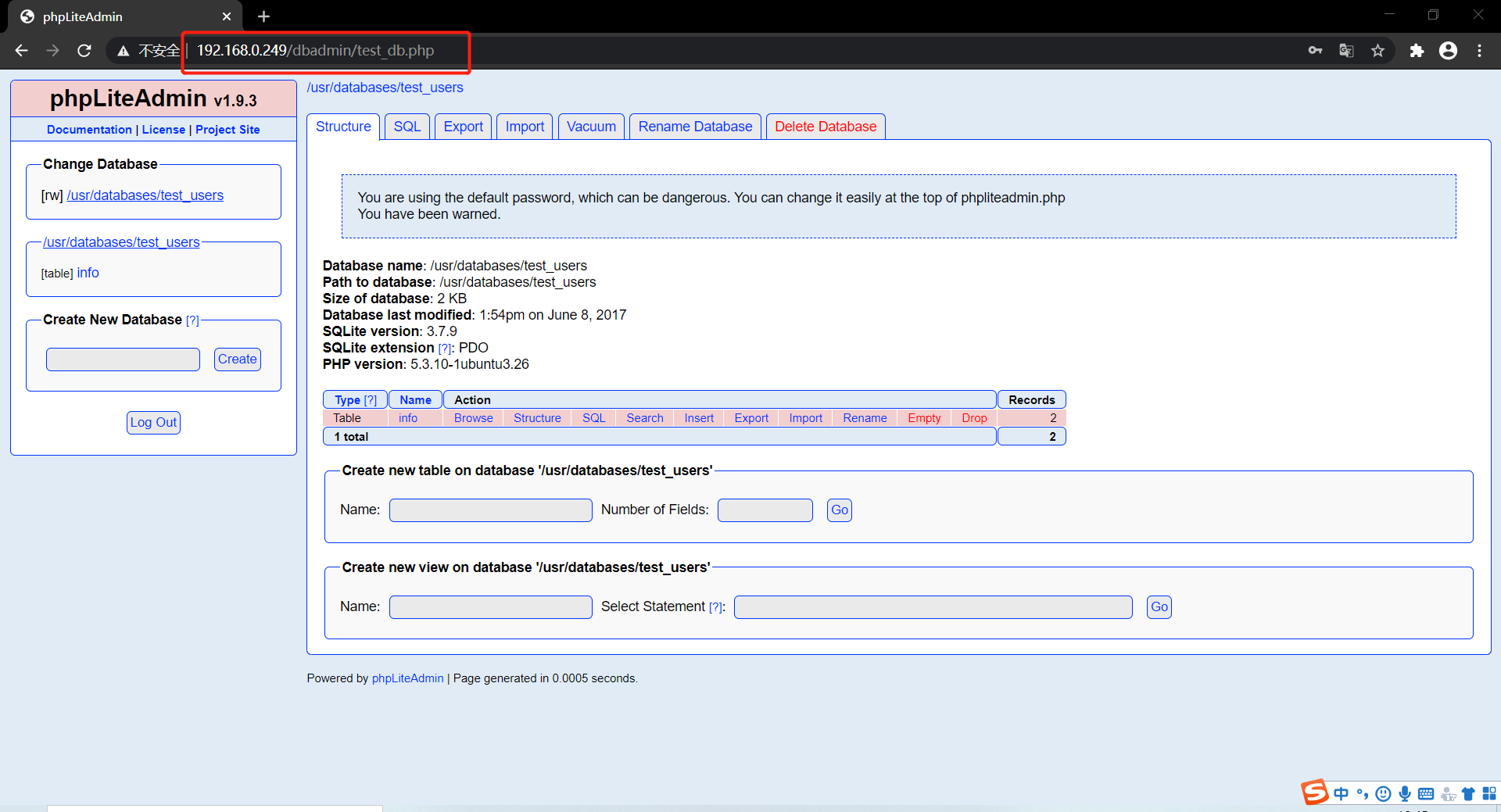
Task: Open a new browser tab
Action: pos(263,16)
